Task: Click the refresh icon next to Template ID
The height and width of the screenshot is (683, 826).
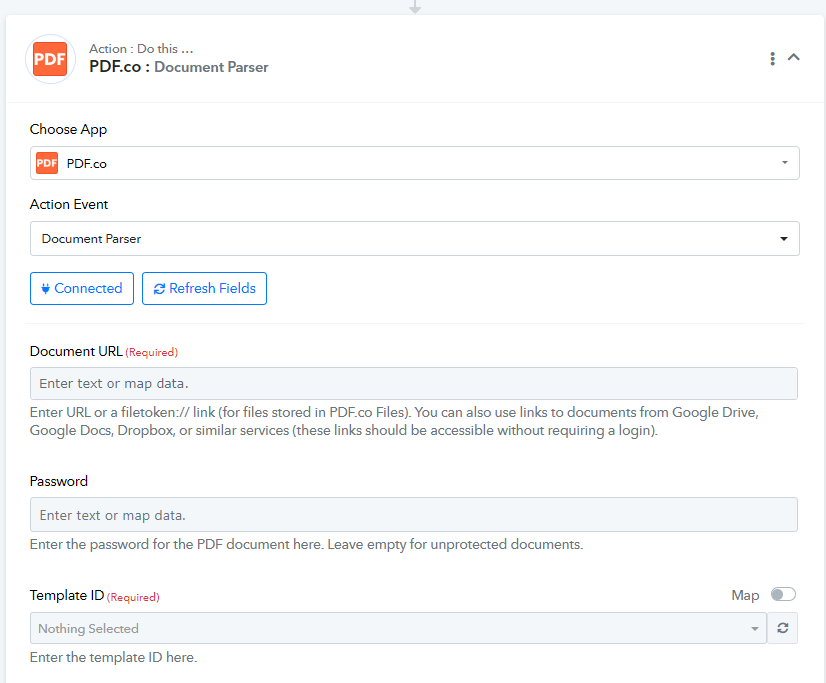Action: (782, 628)
